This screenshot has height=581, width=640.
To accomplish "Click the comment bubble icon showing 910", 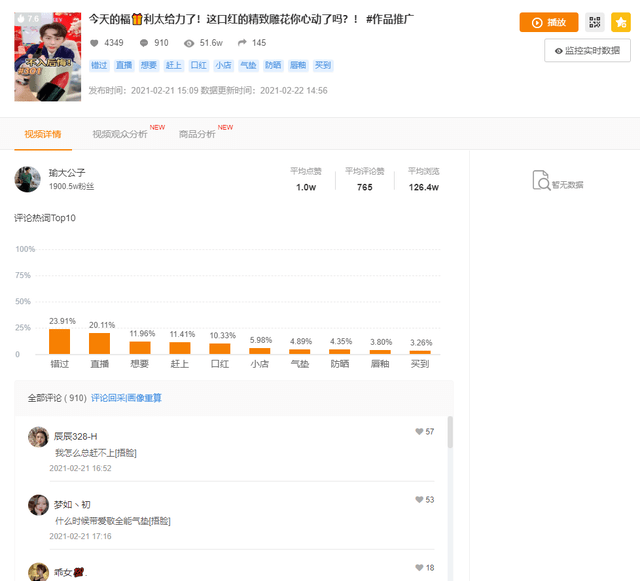I will pos(144,43).
